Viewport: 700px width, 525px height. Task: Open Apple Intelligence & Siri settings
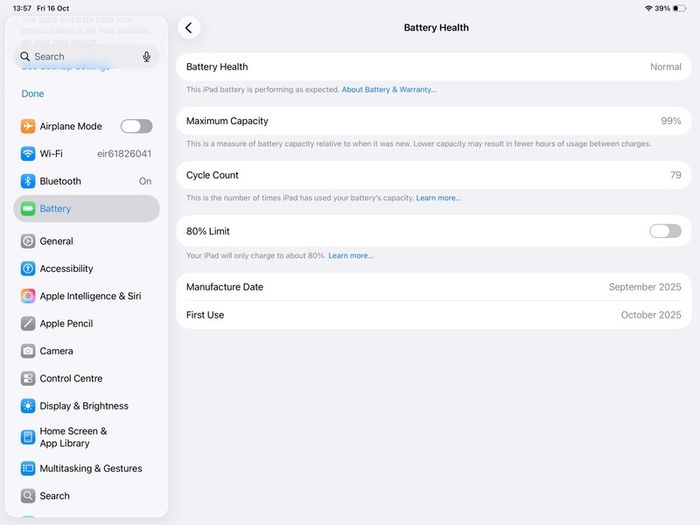(x=86, y=296)
